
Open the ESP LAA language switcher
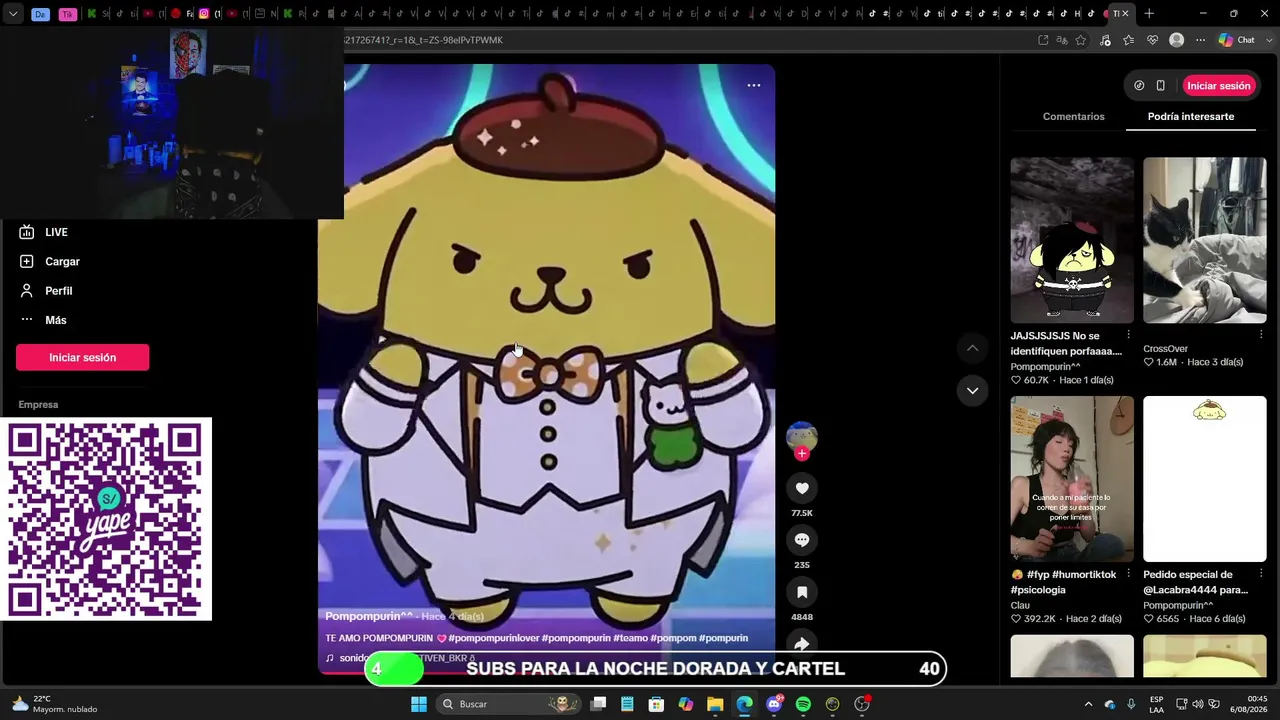click(x=1157, y=704)
